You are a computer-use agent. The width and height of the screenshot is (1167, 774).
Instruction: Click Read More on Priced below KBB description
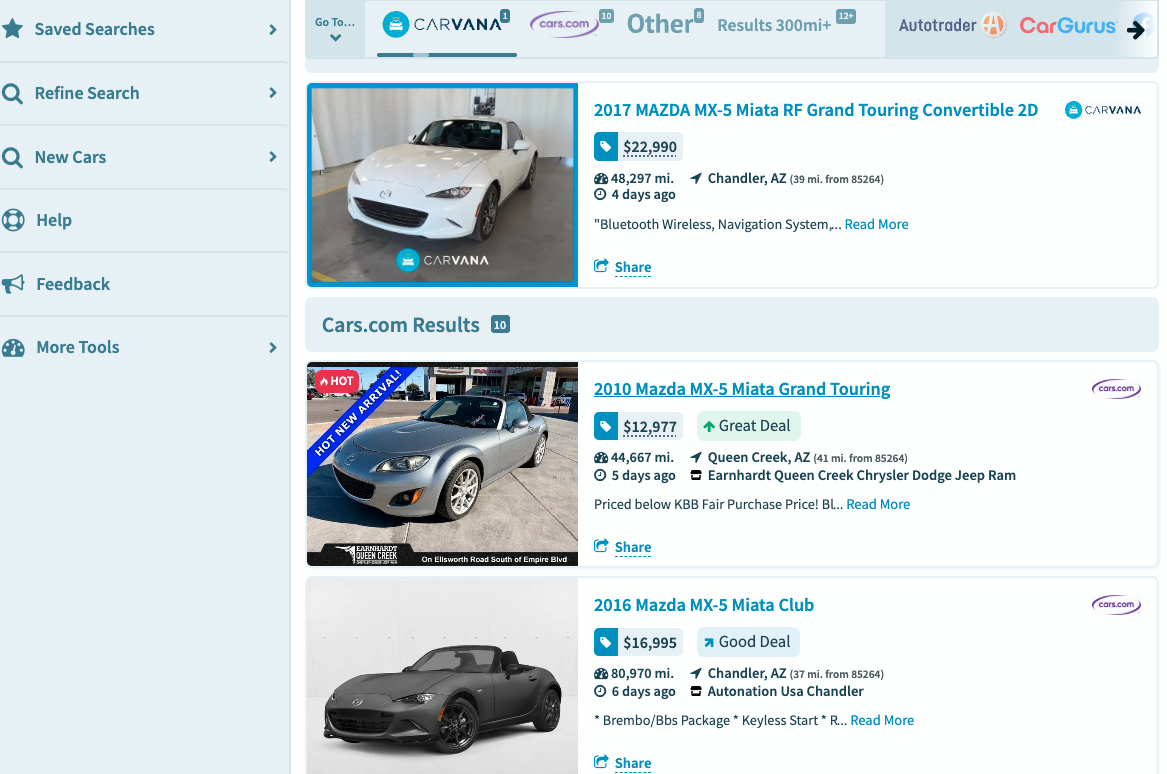click(x=878, y=504)
